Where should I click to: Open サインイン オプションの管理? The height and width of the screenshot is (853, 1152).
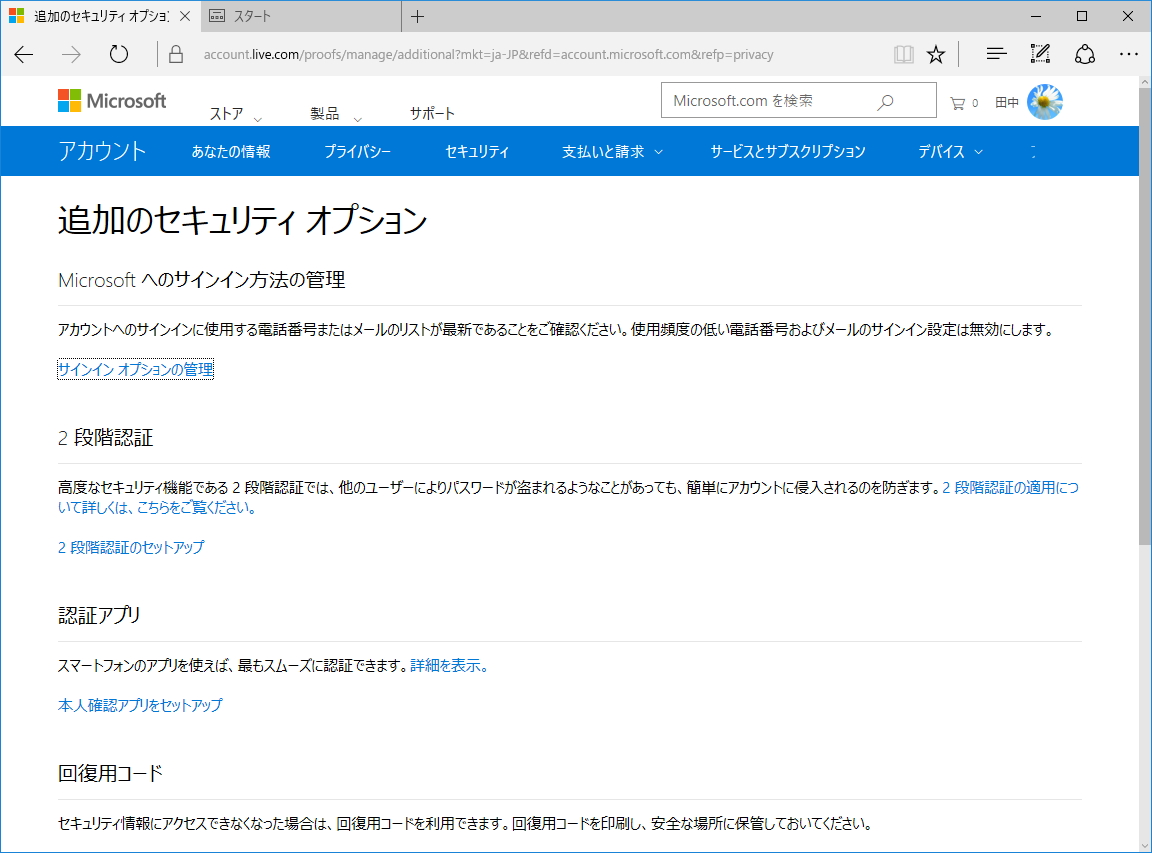tap(135, 369)
